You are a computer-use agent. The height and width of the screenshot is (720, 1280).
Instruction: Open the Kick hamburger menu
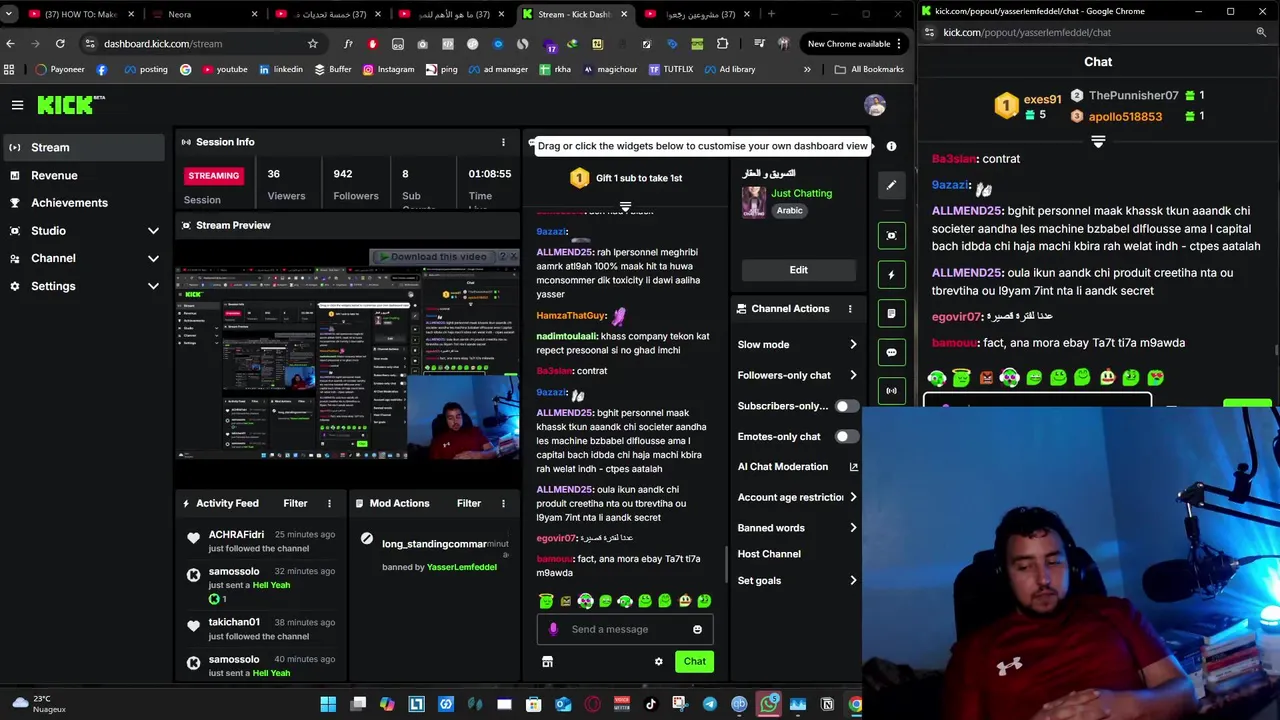click(x=17, y=105)
